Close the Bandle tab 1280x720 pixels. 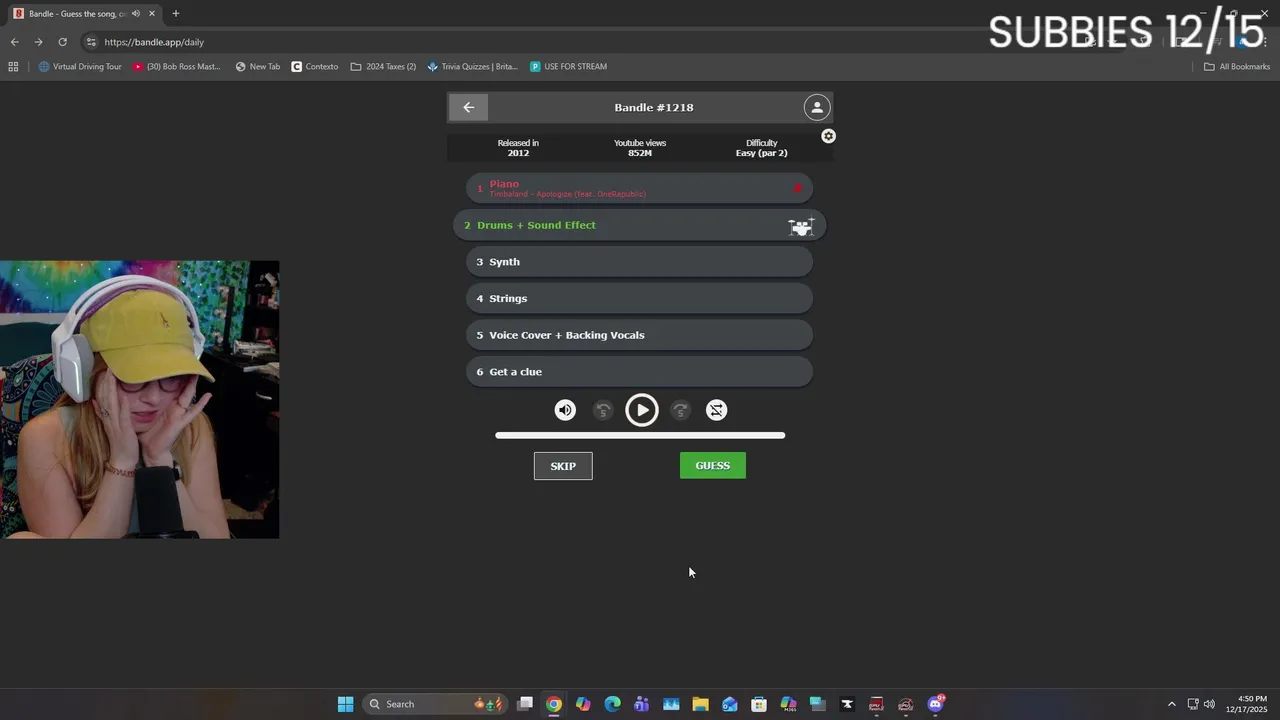point(152,14)
